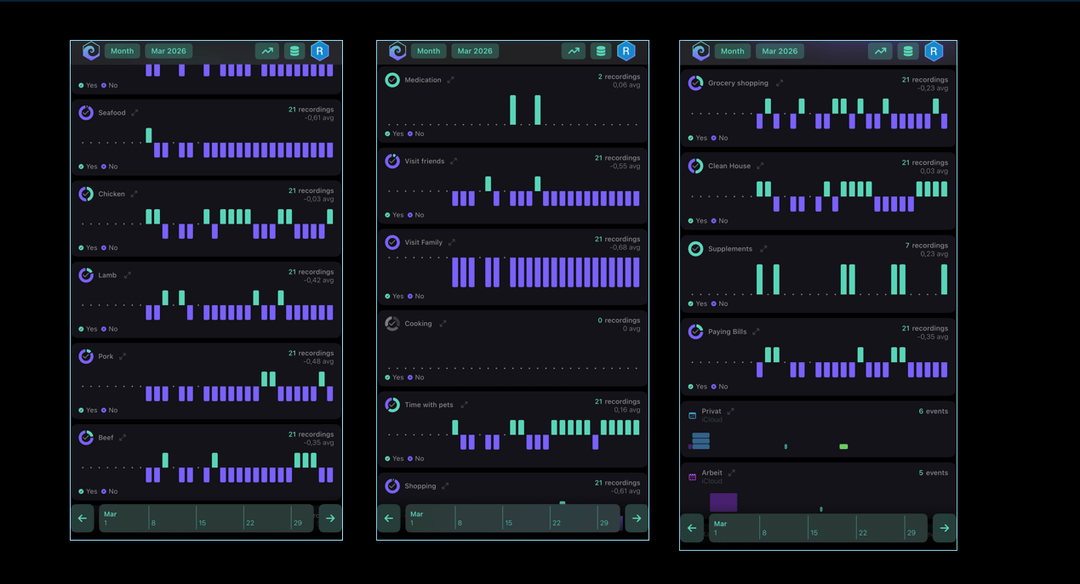Click Mar timeline bar below Shopping panel
1080x584 pixels.
tap(512, 518)
